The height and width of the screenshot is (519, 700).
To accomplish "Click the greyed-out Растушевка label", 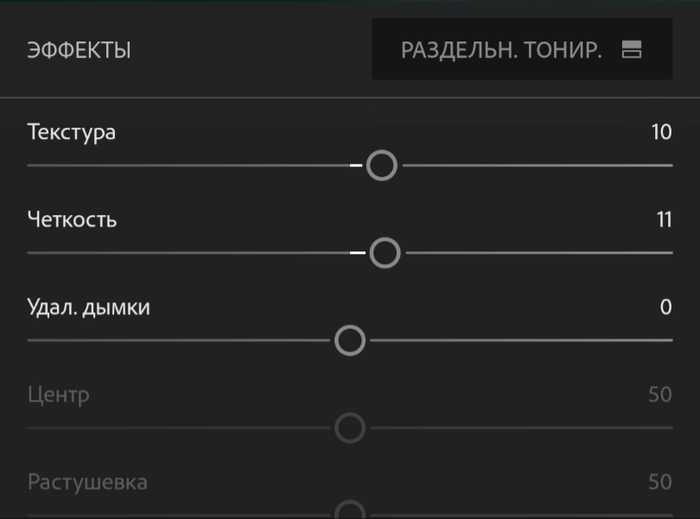I will click(88, 482).
